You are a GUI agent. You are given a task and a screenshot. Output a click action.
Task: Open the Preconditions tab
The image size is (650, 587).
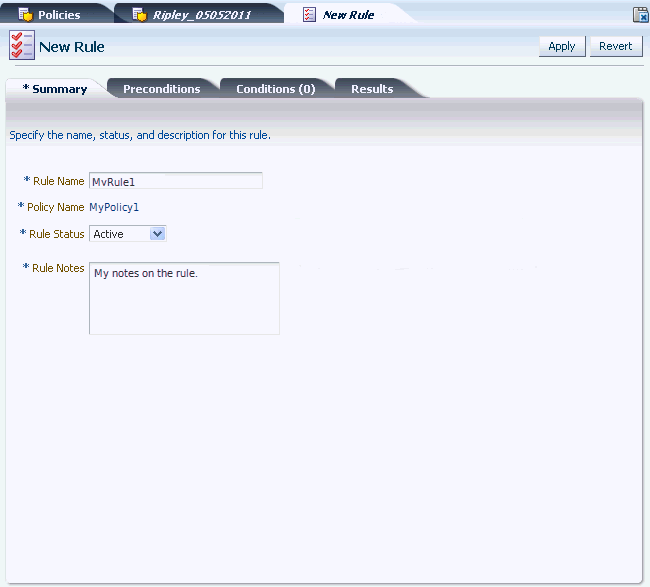[x=162, y=89]
